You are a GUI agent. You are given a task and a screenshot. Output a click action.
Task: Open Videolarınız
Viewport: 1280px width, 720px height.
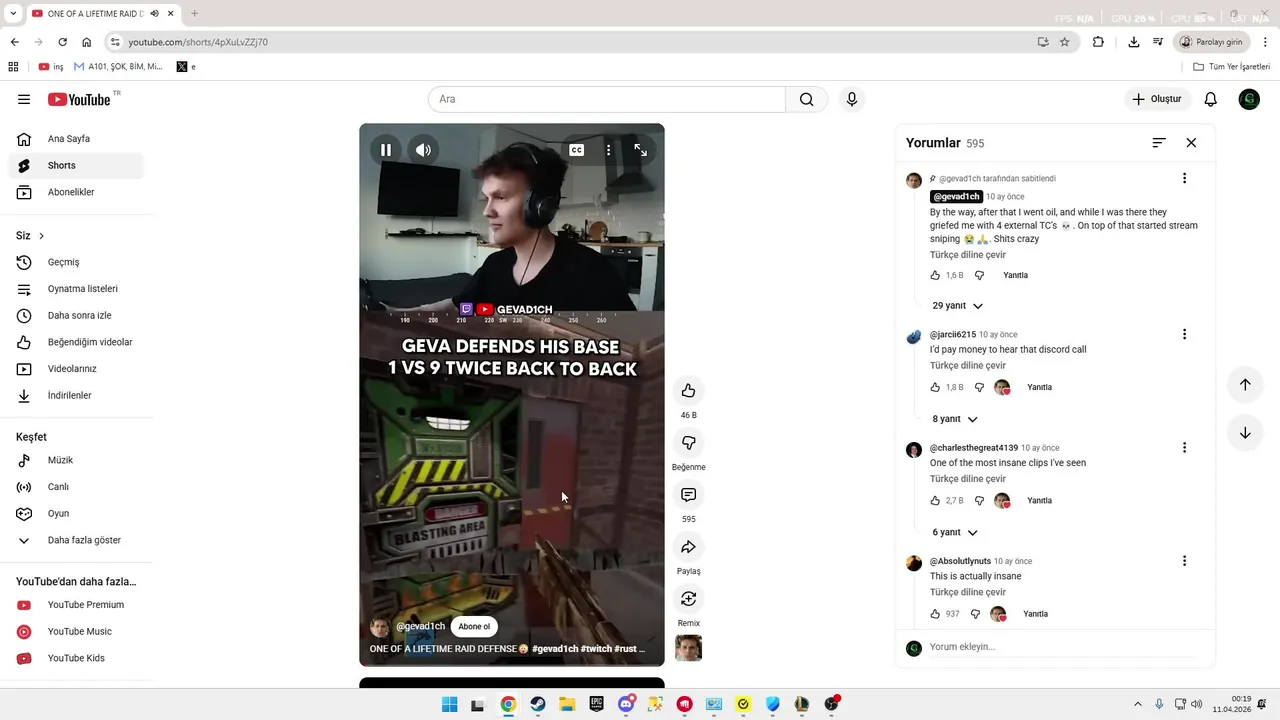pyautogui.click(x=76, y=369)
